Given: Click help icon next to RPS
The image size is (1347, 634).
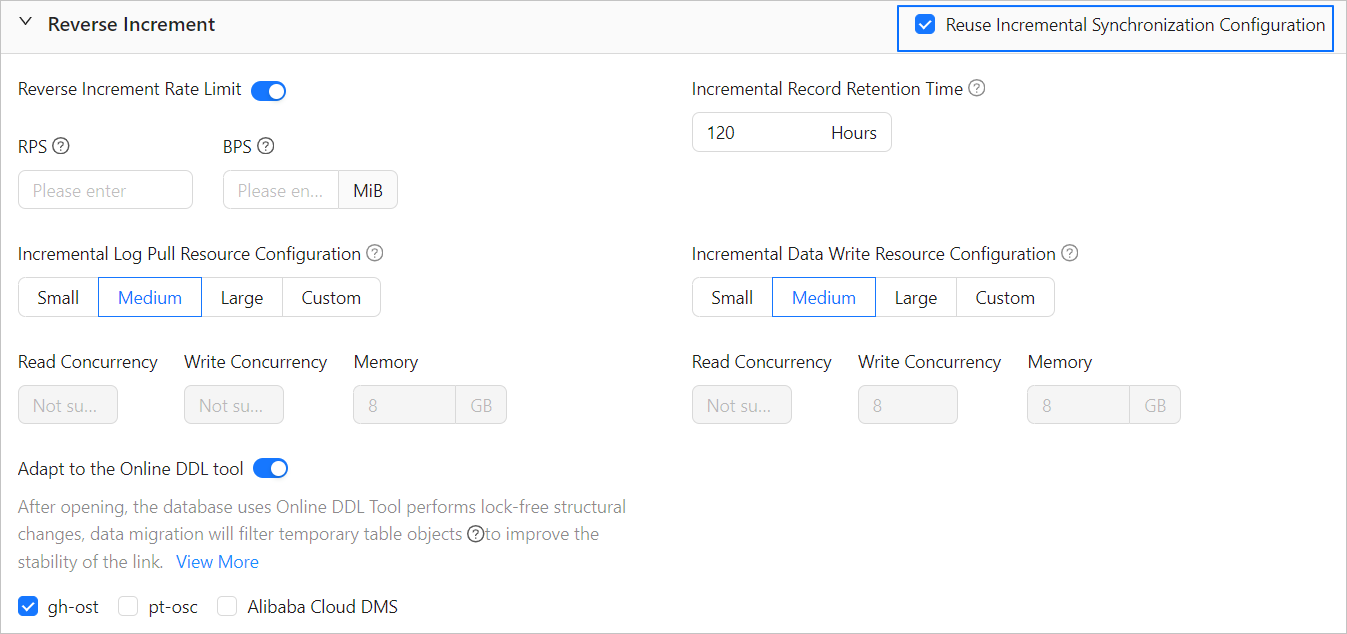Looking at the screenshot, I should [61, 146].
